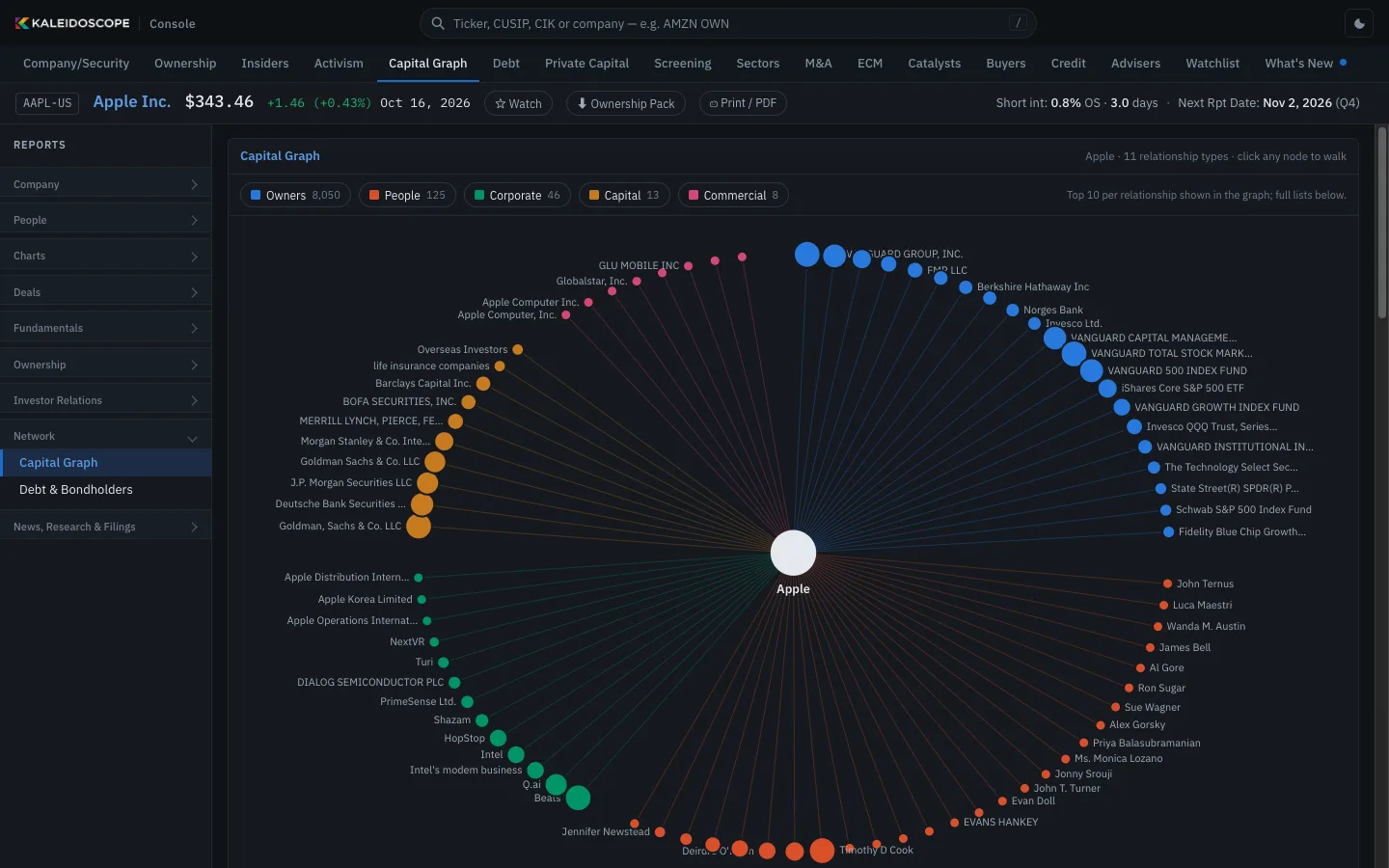Collapse the Network section
The image size is (1389, 868).
tap(105, 436)
